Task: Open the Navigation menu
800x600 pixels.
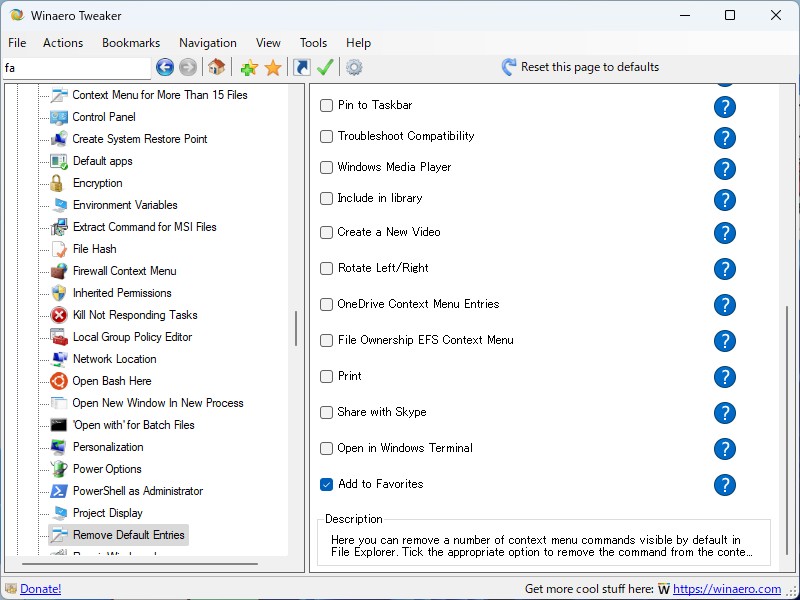Action: 208,43
